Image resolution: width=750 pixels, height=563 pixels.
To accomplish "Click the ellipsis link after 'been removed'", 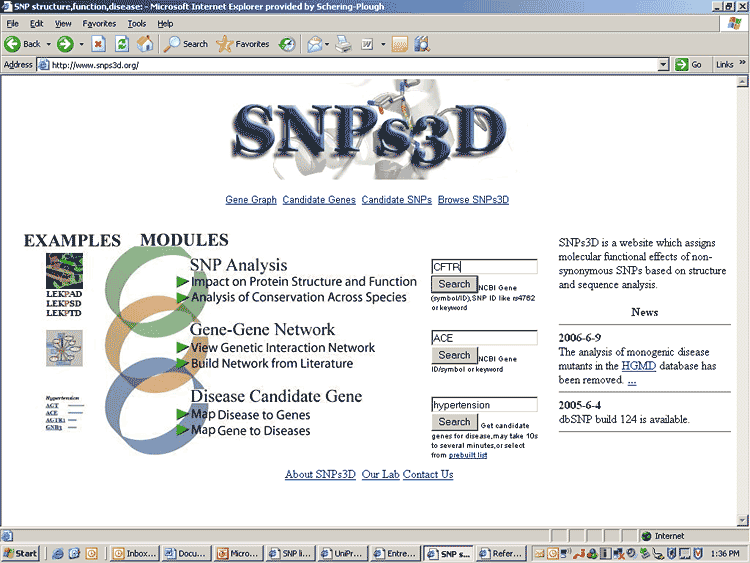I will click(632, 381).
